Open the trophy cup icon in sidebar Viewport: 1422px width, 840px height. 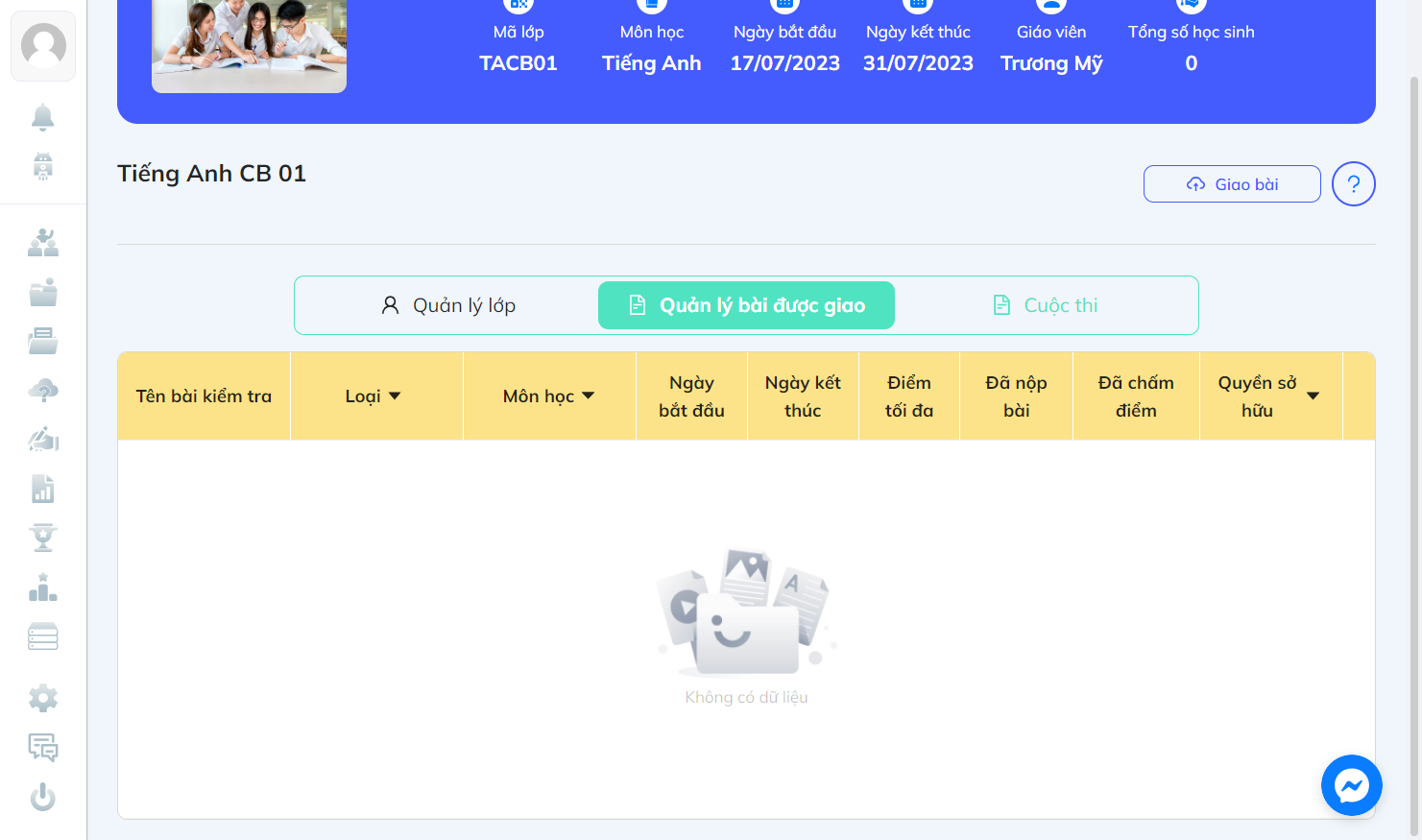(x=43, y=538)
